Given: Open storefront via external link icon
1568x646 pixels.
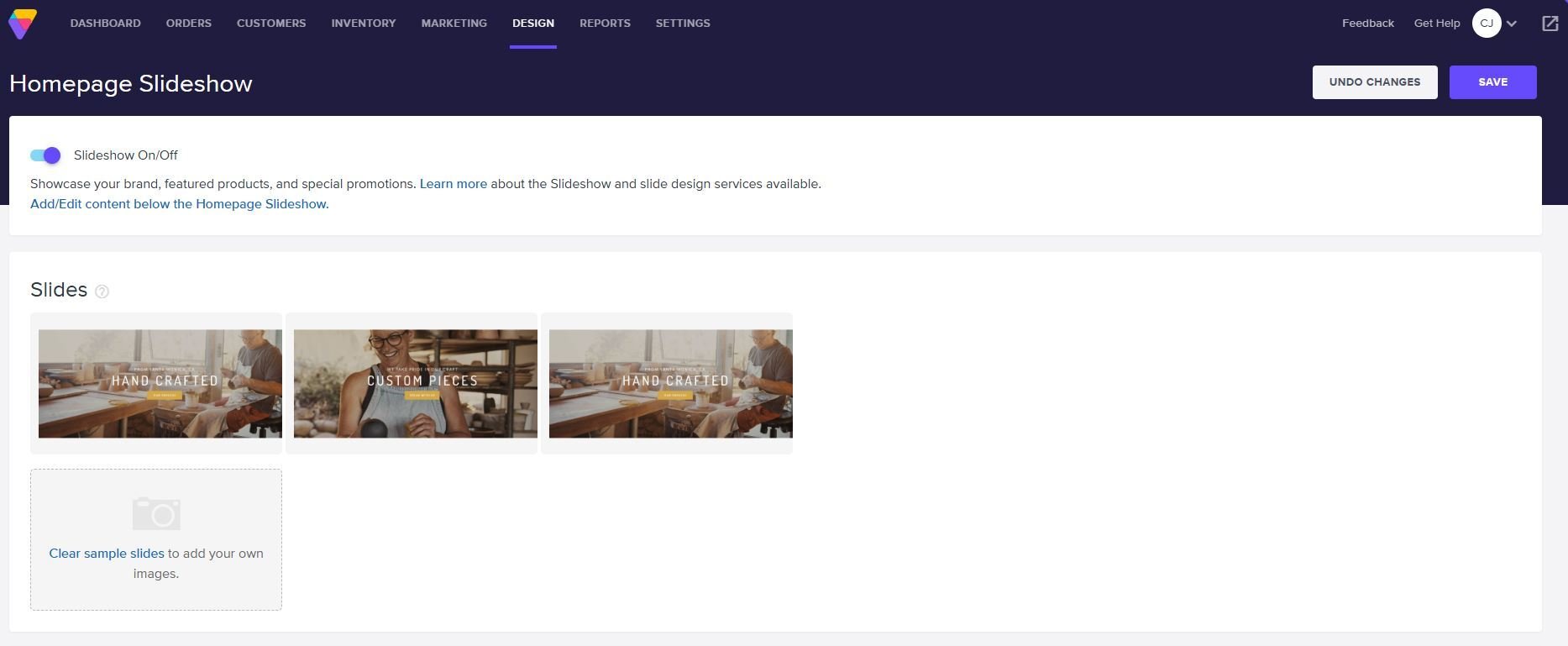Looking at the screenshot, I should [x=1550, y=24].
